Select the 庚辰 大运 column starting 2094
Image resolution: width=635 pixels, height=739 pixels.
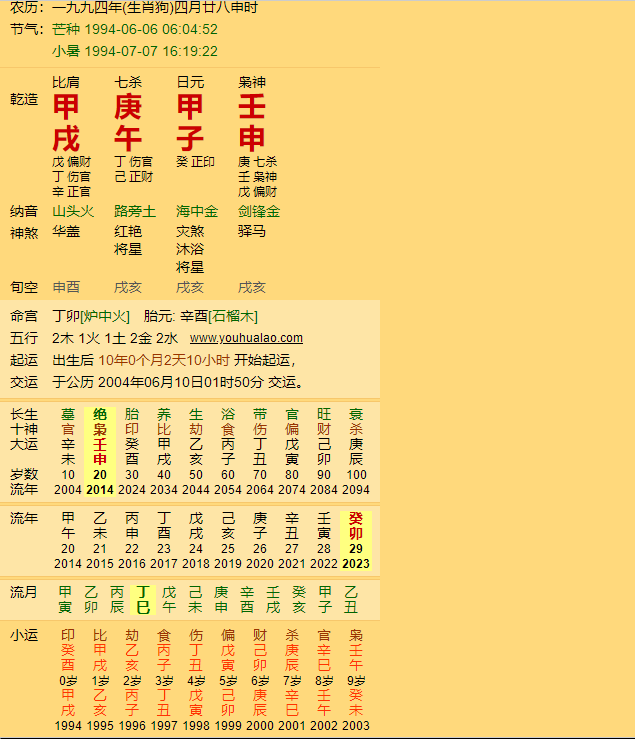tap(356, 452)
